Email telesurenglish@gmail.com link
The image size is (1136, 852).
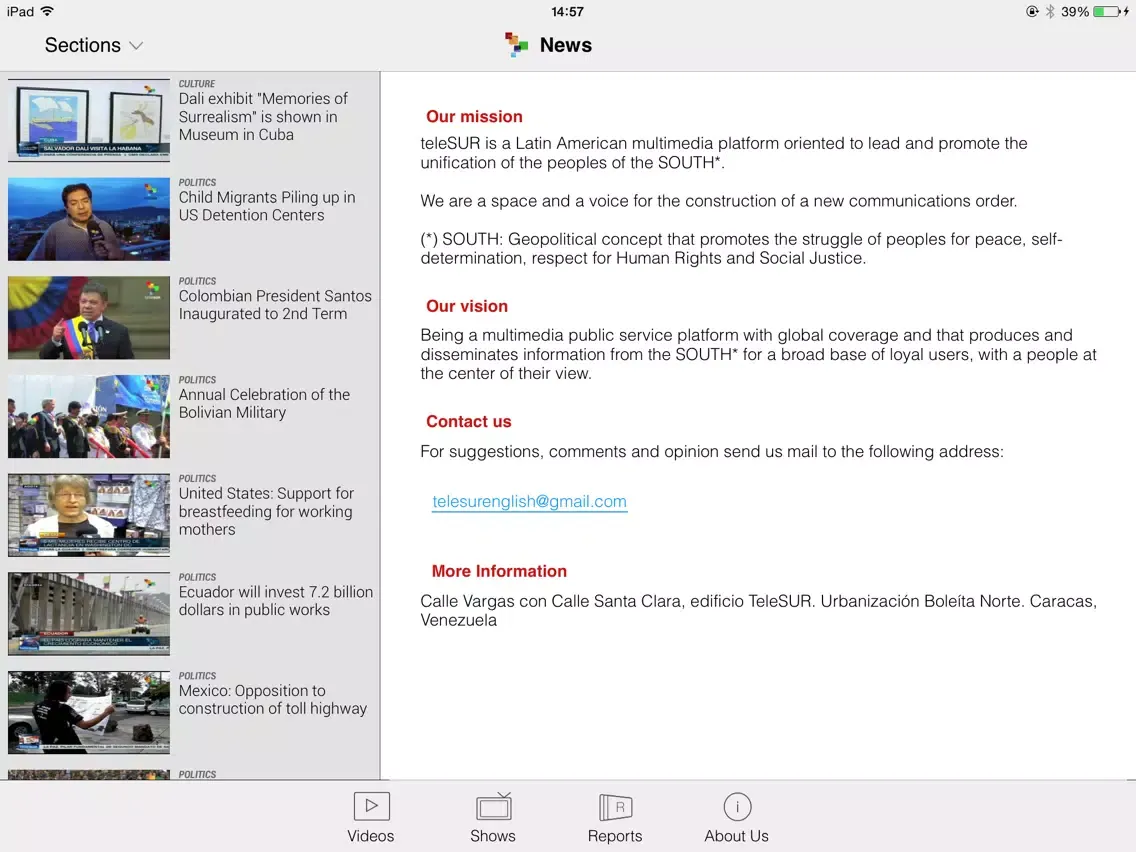point(529,501)
